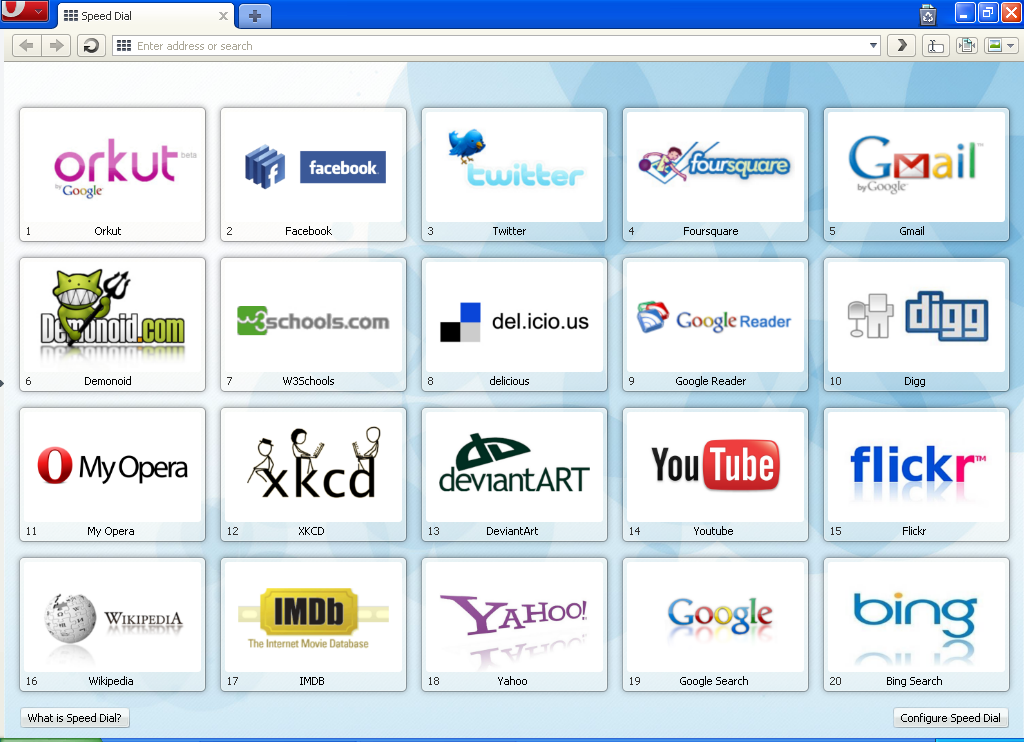This screenshot has height=742, width=1024.
Task: Open the DeviantArt speed dial thumbnail
Action: click(515, 475)
